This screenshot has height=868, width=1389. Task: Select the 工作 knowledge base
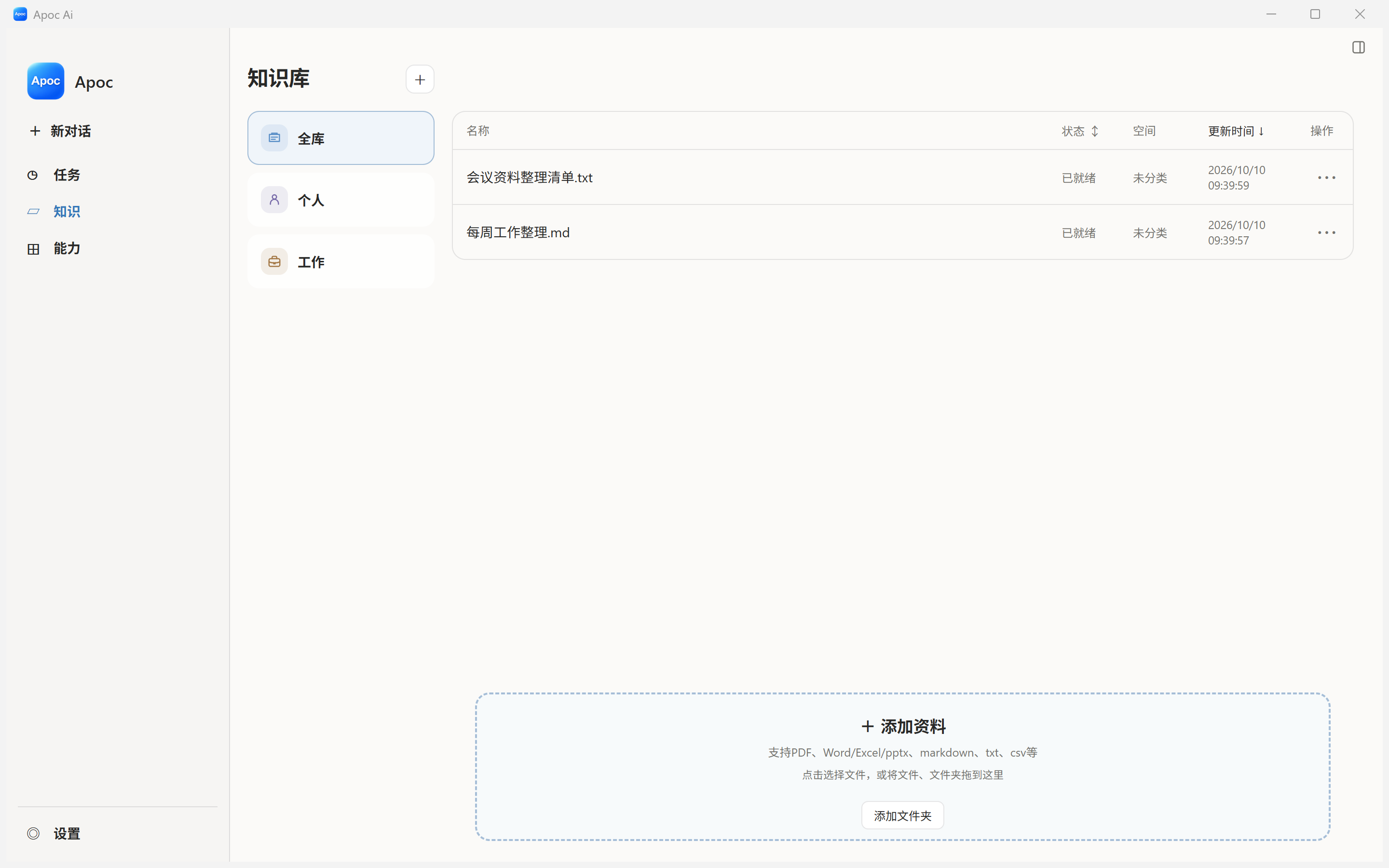(341, 261)
